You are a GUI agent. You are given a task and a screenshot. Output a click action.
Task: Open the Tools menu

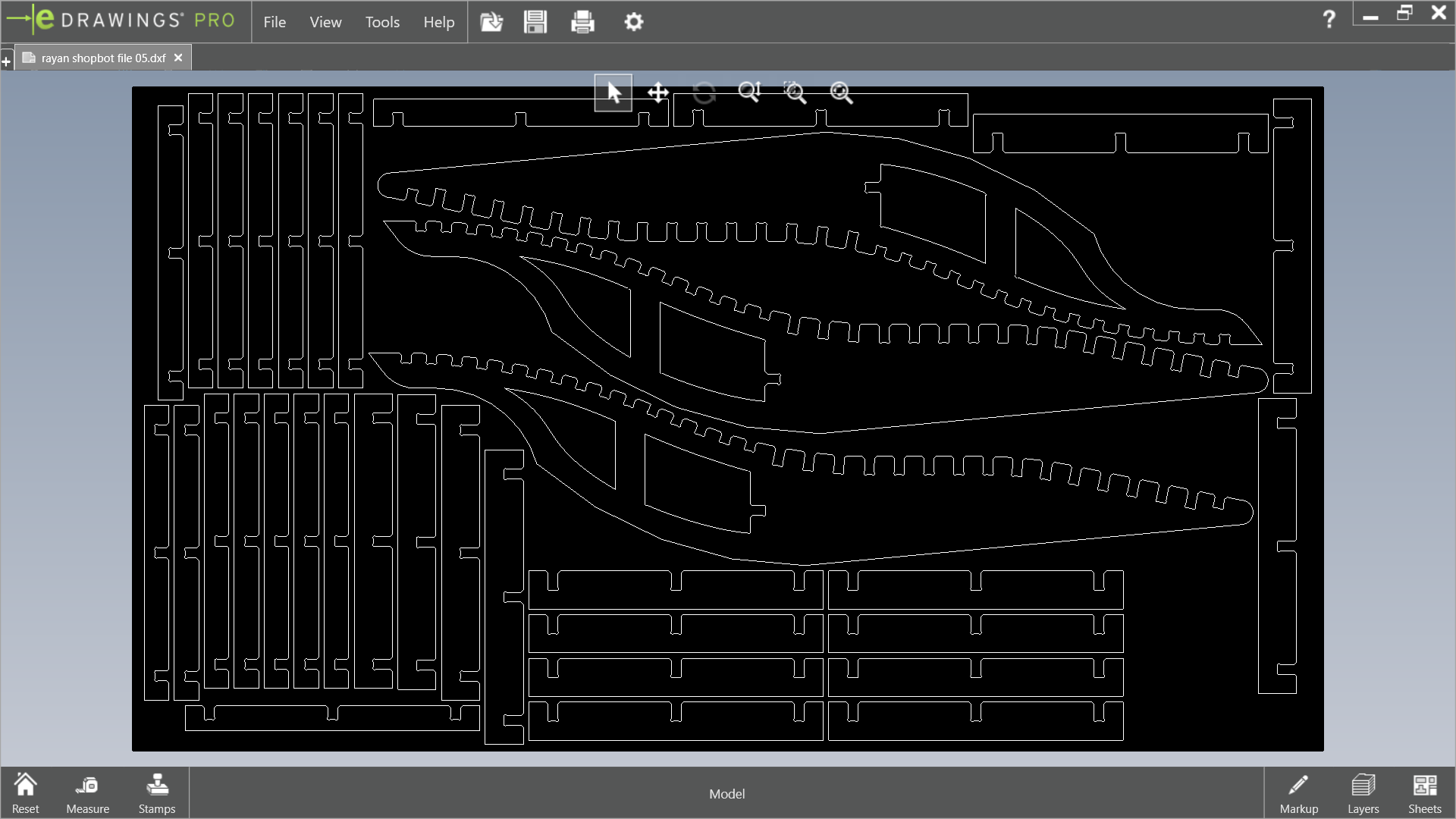382,22
